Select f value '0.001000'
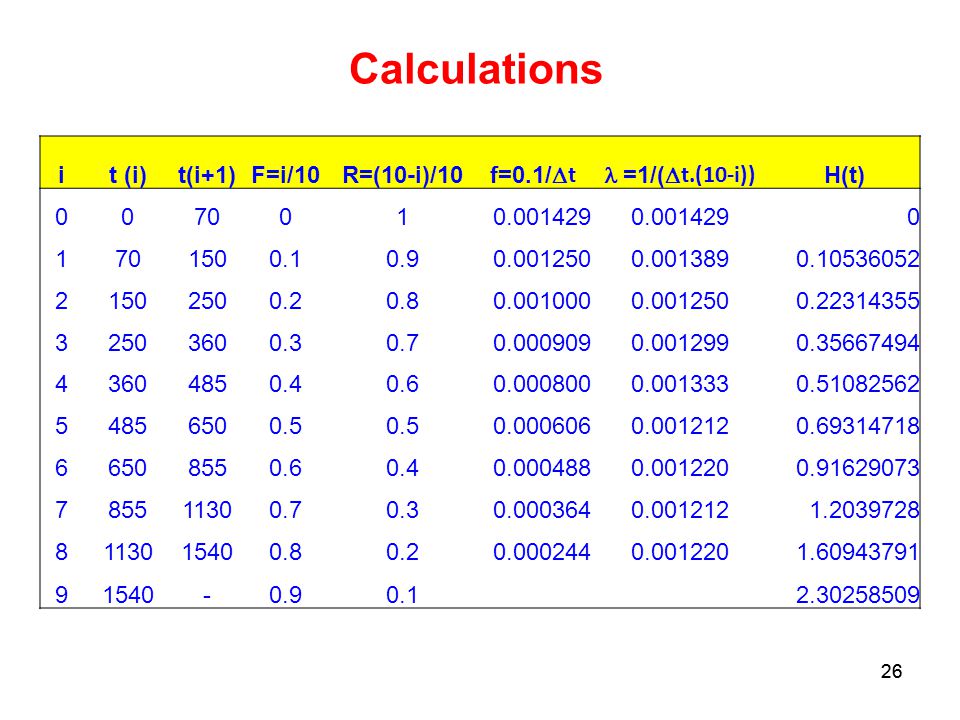The image size is (960, 720). [542, 301]
